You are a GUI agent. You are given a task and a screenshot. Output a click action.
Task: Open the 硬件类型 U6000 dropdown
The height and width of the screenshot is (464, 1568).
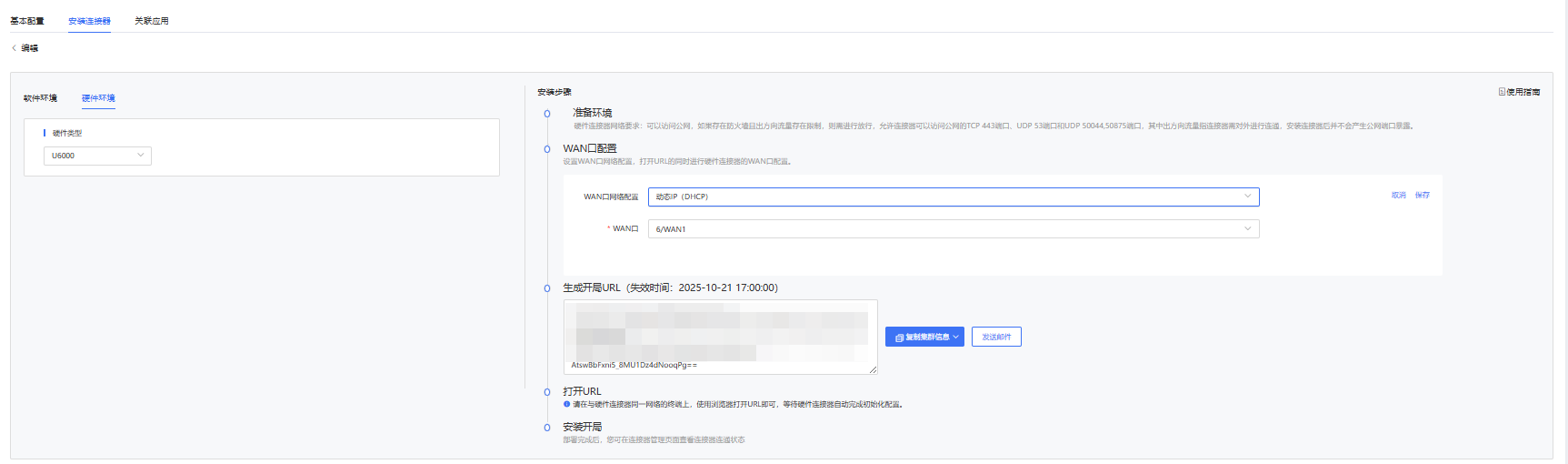point(97,156)
